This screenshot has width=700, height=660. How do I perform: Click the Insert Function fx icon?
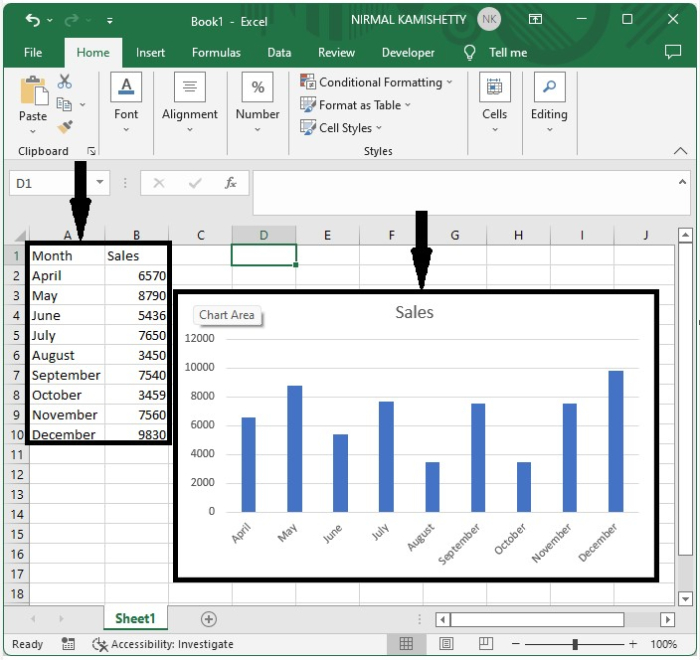(230, 183)
